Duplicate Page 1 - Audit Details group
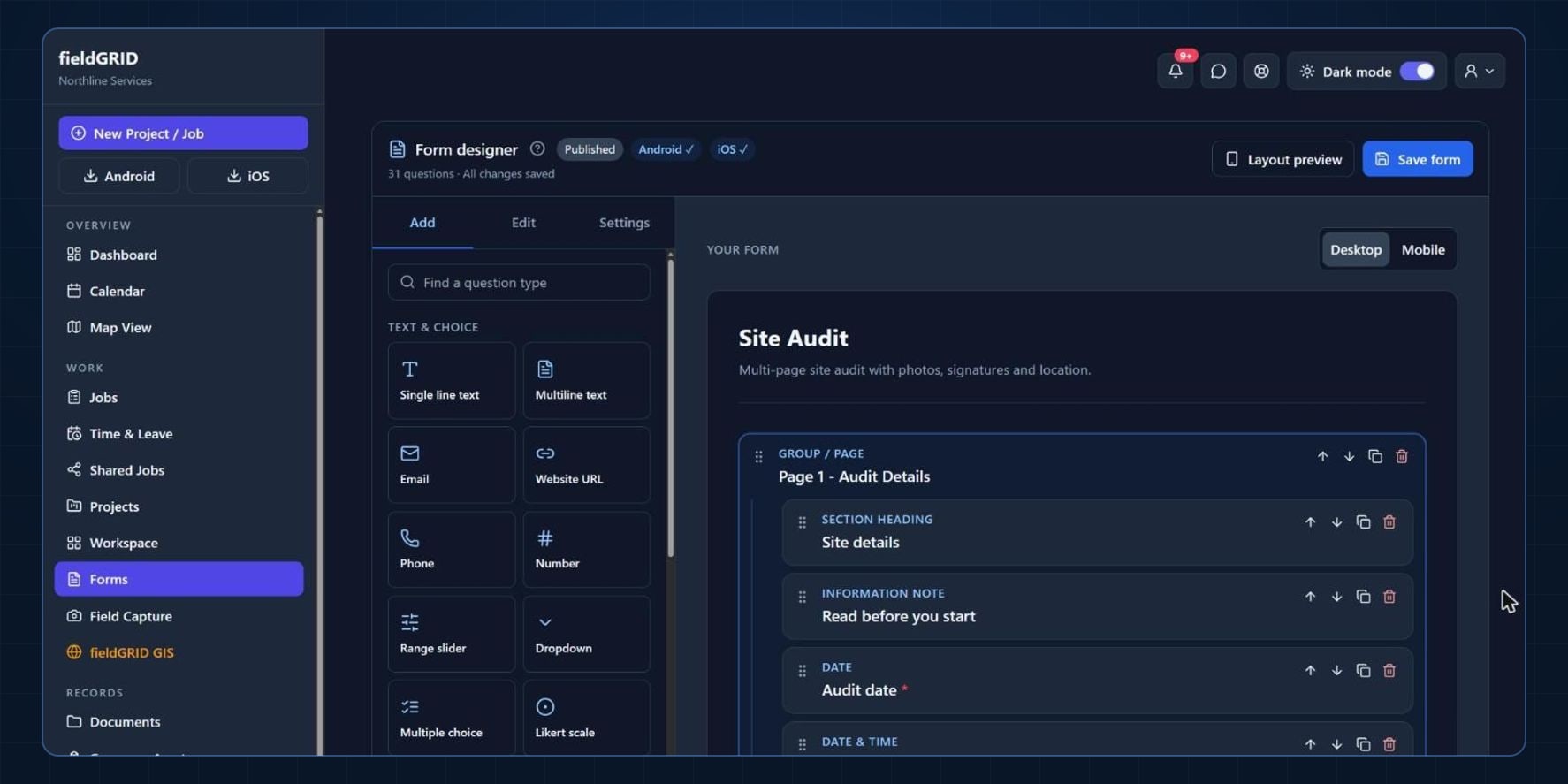This screenshot has height=784, width=1568. 1374,457
